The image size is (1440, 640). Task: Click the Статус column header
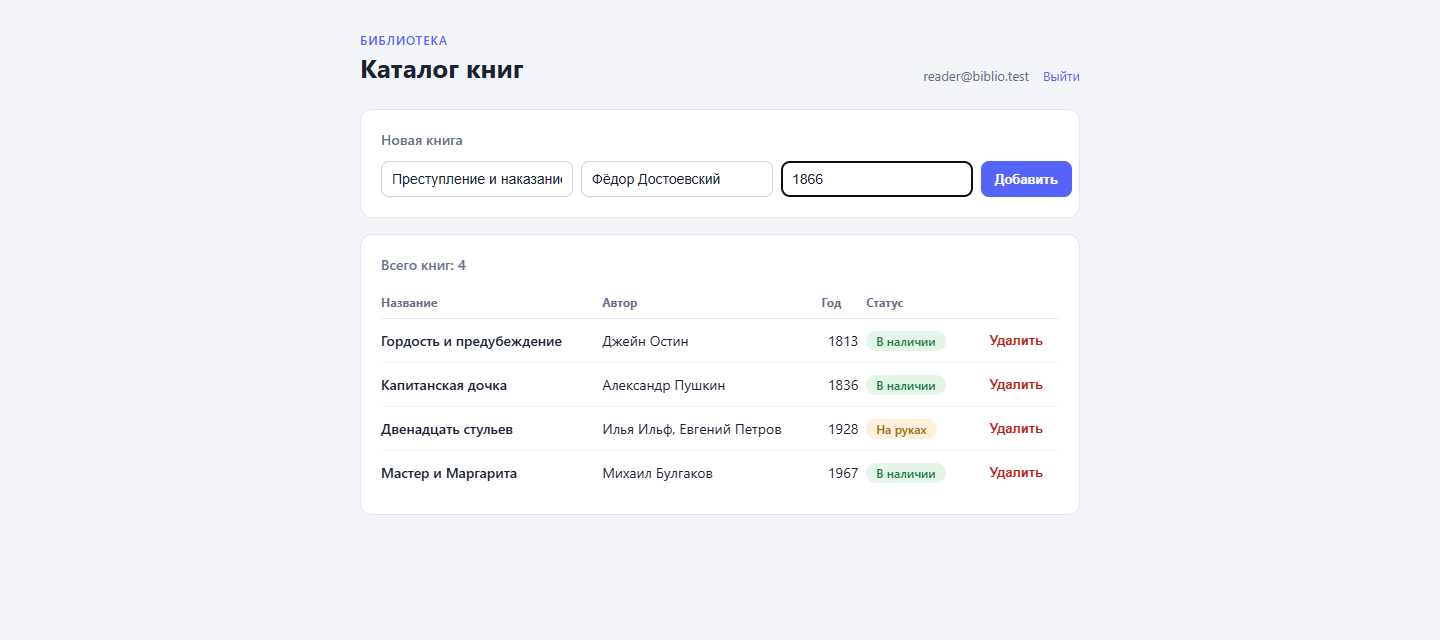(x=885, y=303)
